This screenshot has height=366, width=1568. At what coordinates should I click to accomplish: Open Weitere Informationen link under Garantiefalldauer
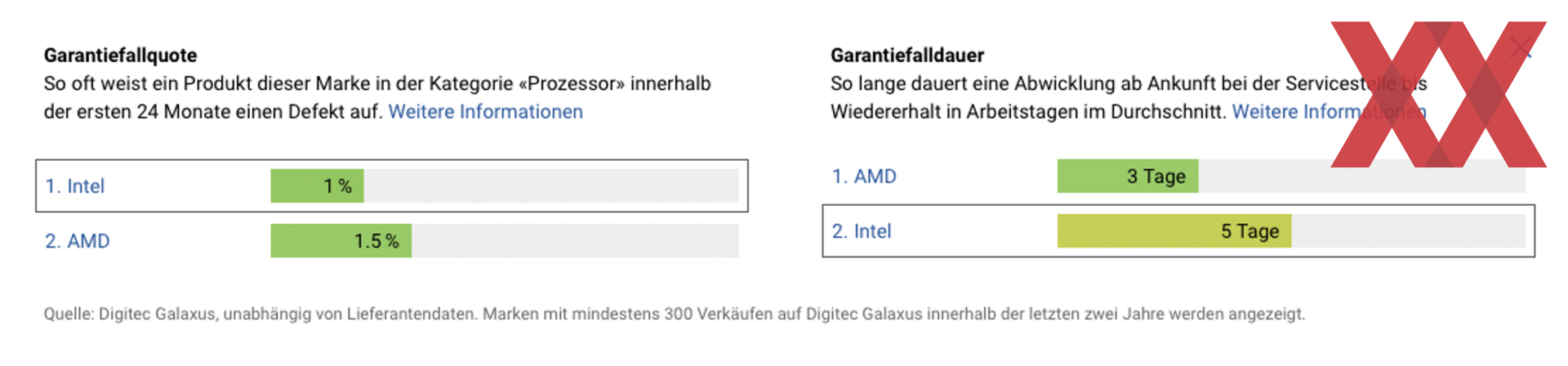coord(1329,112)
